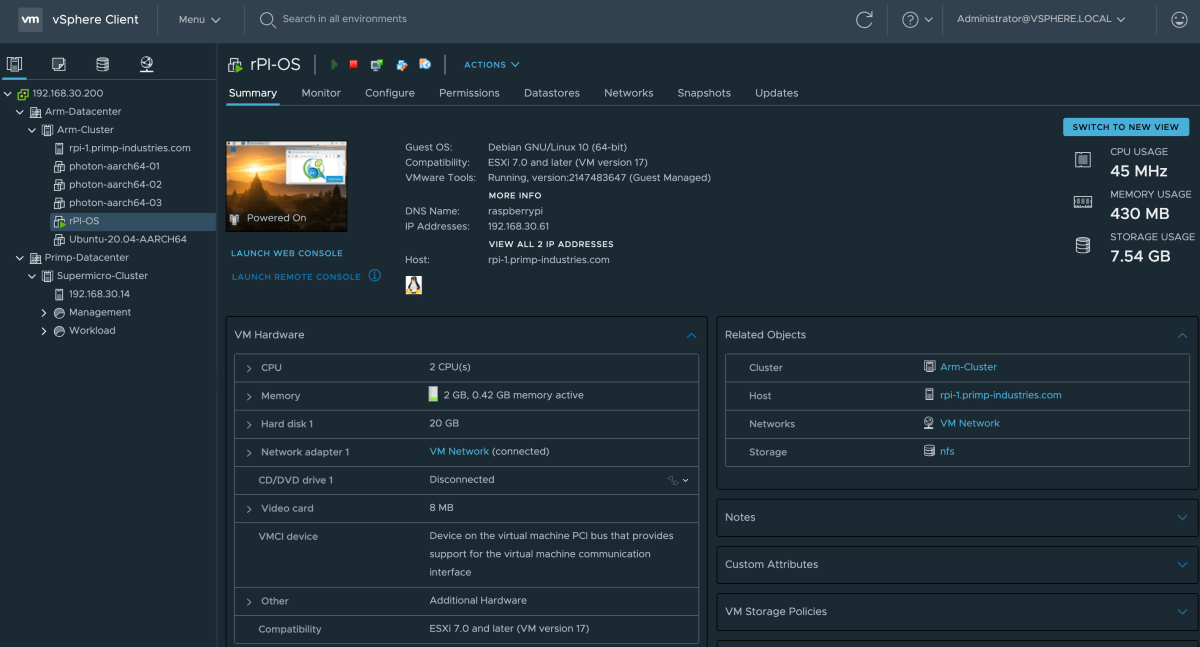Click the info icon beside Launch Remote Console
The height and width of the screenshot is (647, 1200).
point(375,276)
